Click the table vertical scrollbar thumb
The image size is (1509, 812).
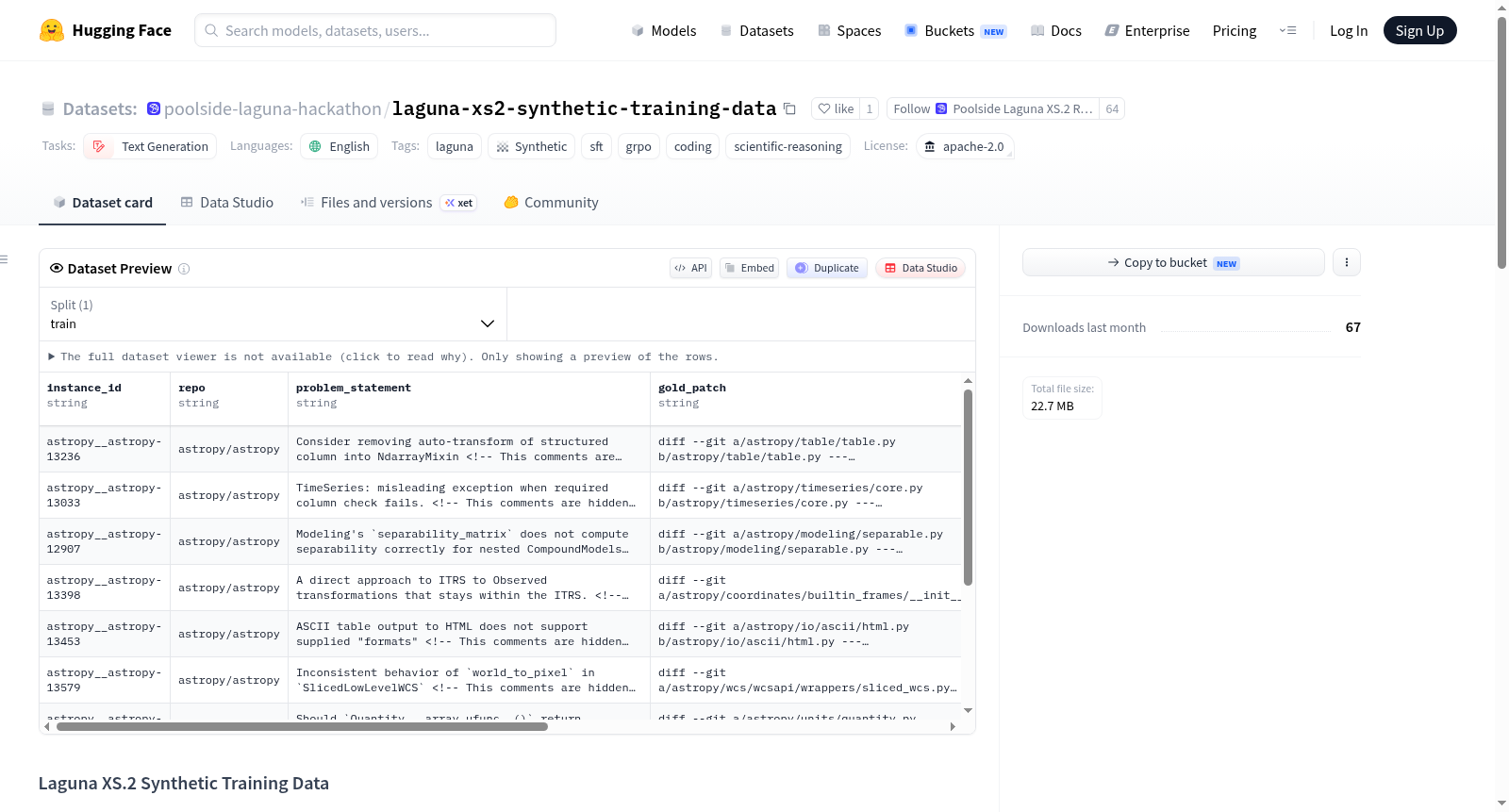click(968, 487)
